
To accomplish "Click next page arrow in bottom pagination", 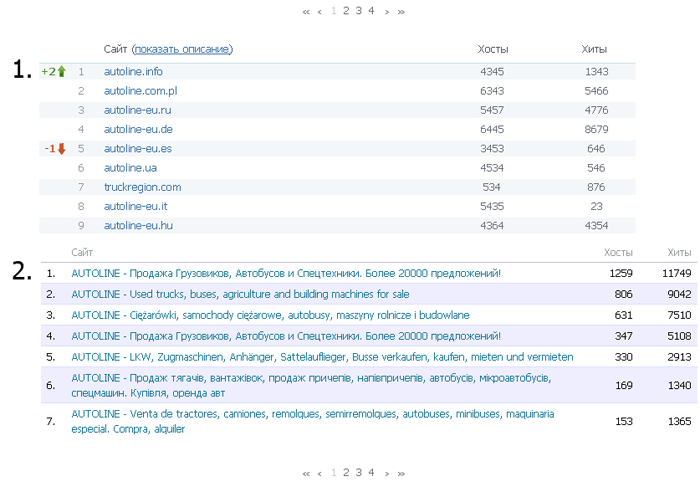I will coord(386,473).
